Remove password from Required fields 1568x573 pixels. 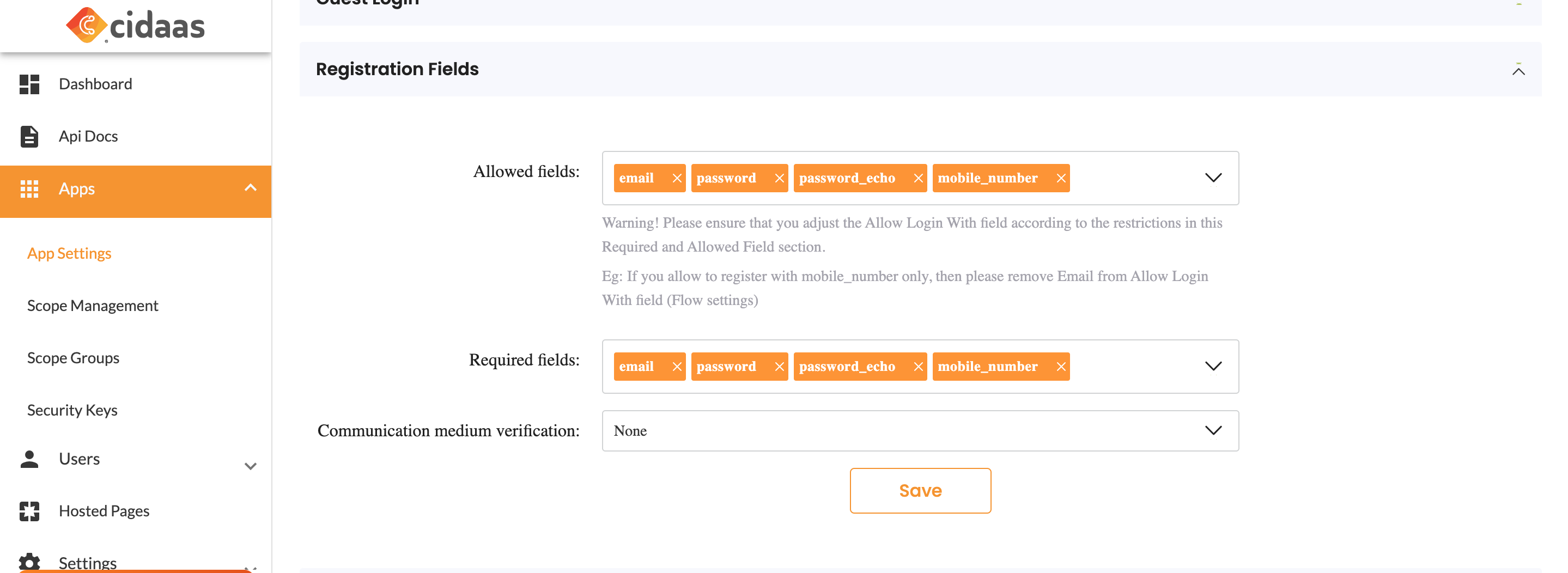tap(779, 367)
